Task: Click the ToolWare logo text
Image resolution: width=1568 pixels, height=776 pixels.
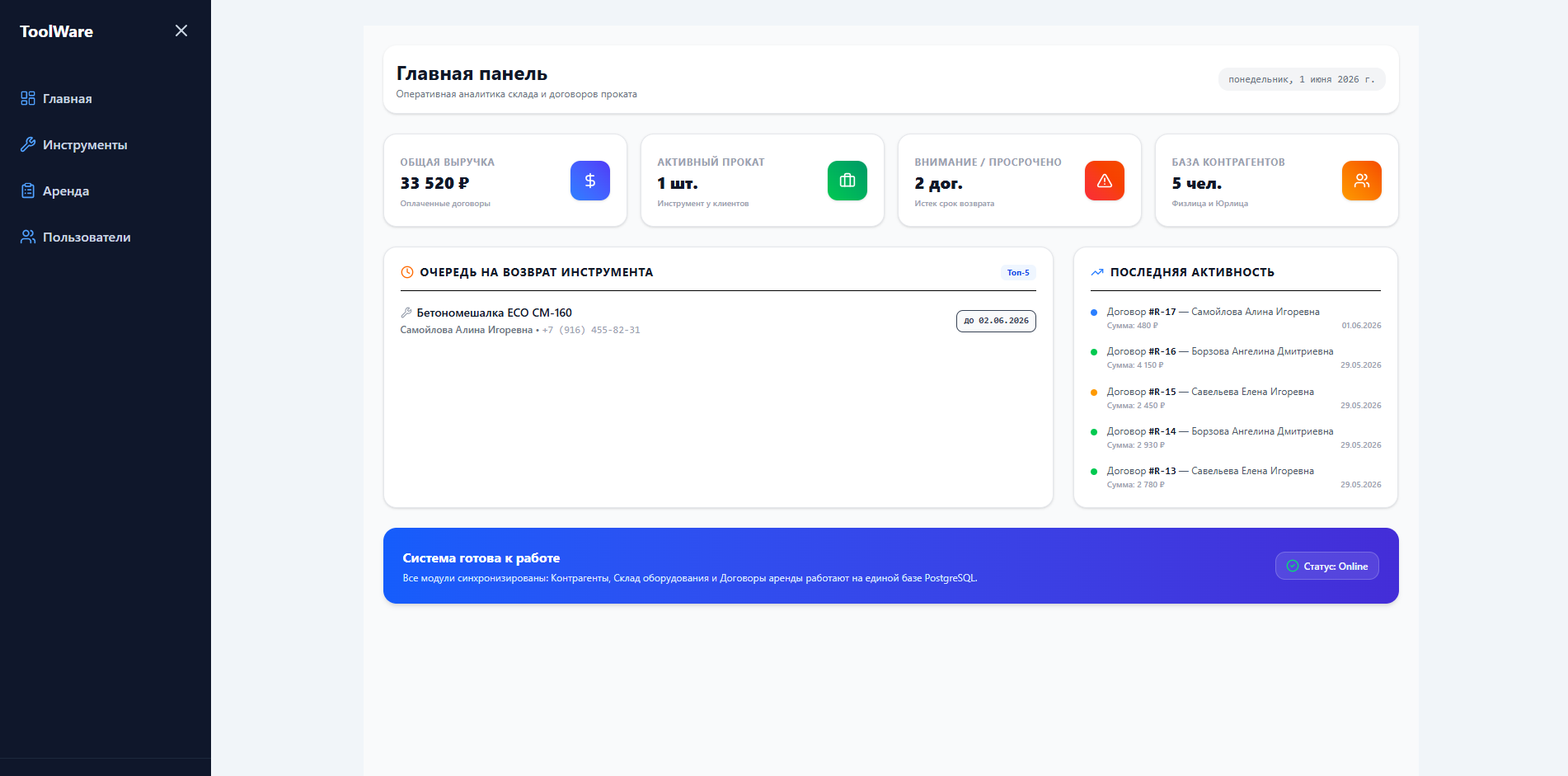Action: tap(56, 31)
